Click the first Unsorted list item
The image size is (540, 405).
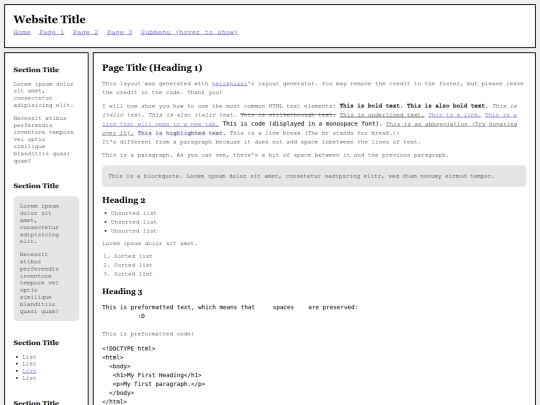point(134,213)
